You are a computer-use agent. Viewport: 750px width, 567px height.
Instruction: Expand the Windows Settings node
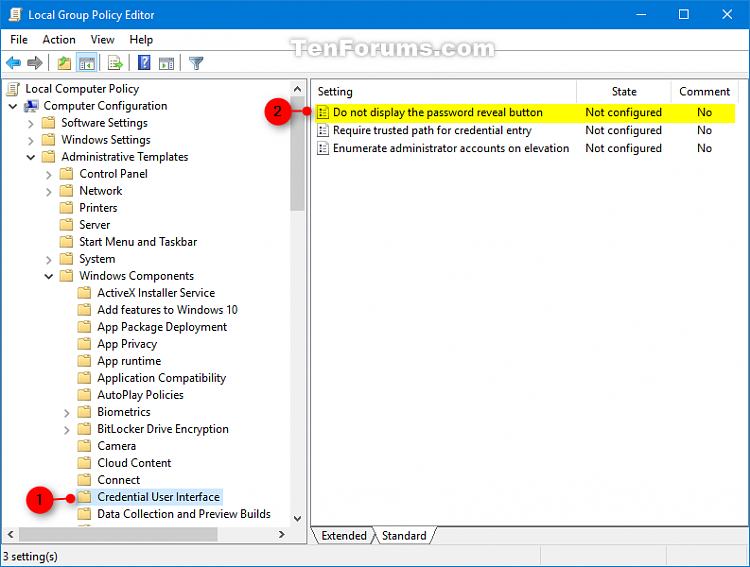[x=31, y=141]
